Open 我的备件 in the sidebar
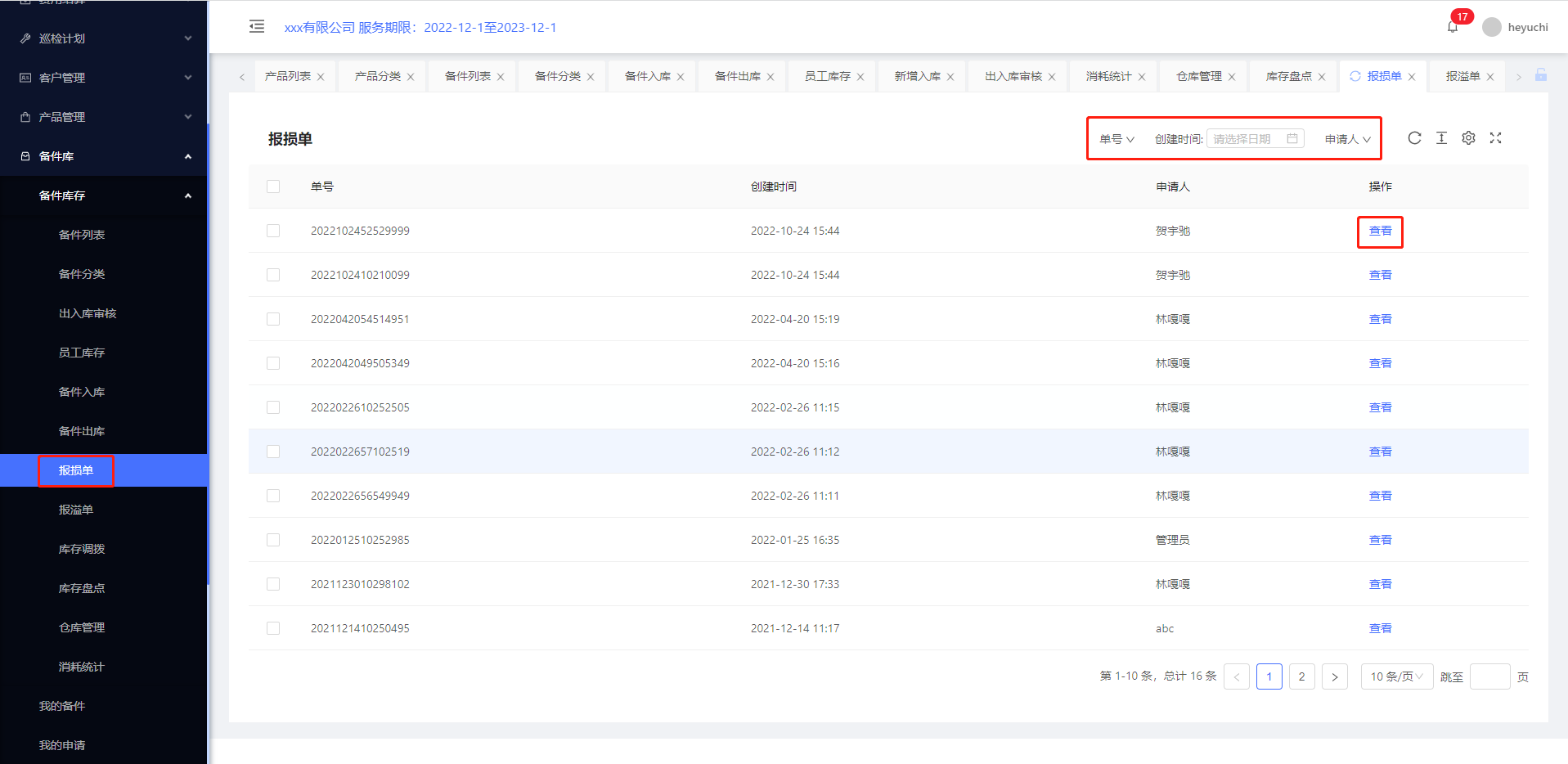The width and height of the screenshot is (1568, 764). pyautogui.click(x=62, y=706)
